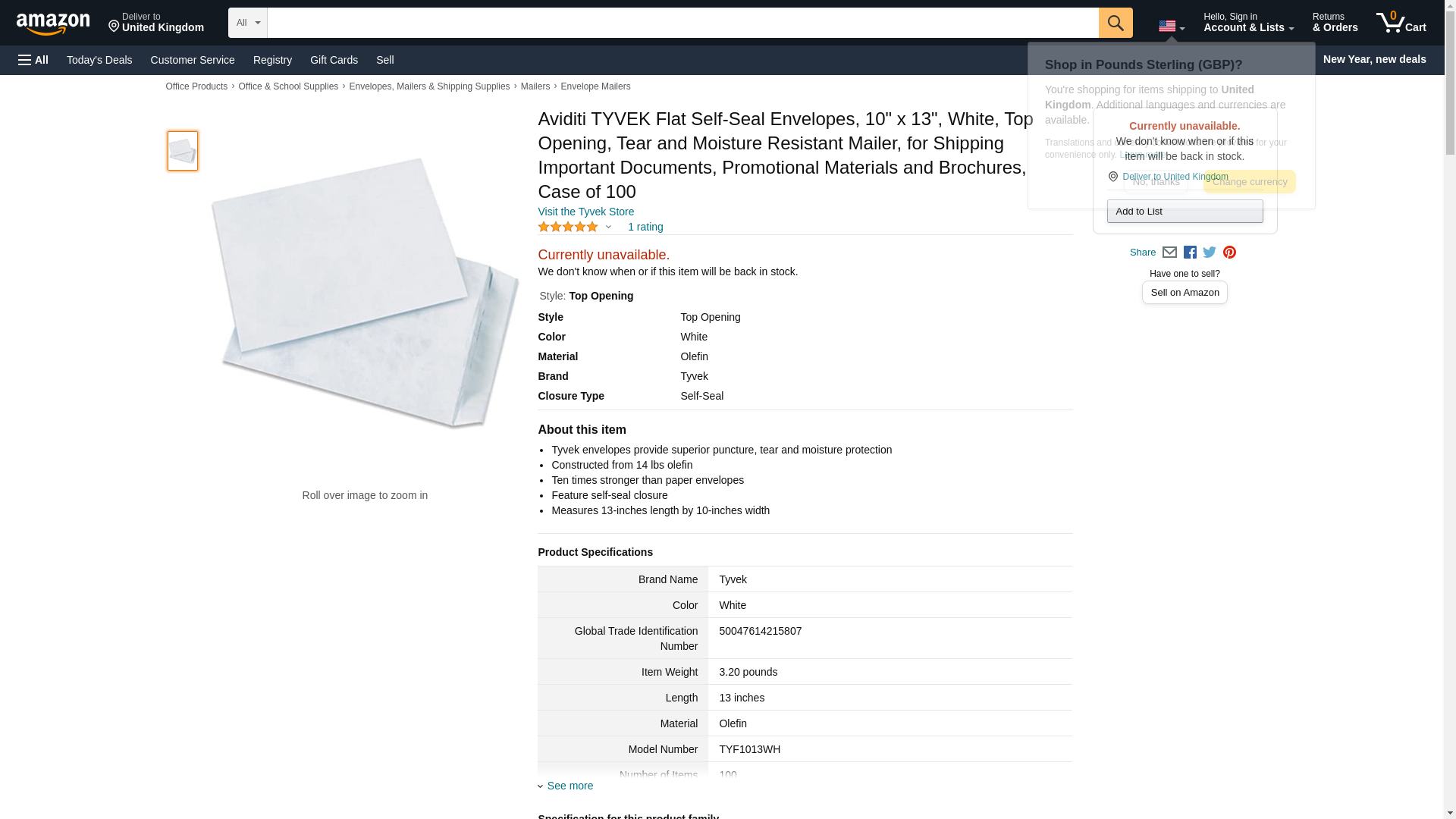Share via email icon
Screen dimensions: 1456x819
point(1169,253)
